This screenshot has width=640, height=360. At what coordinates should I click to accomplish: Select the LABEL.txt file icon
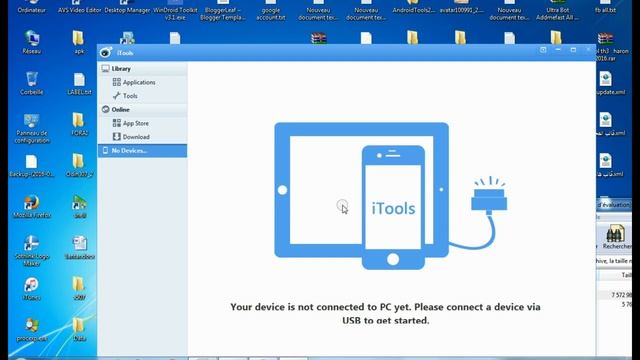point(79,84)
